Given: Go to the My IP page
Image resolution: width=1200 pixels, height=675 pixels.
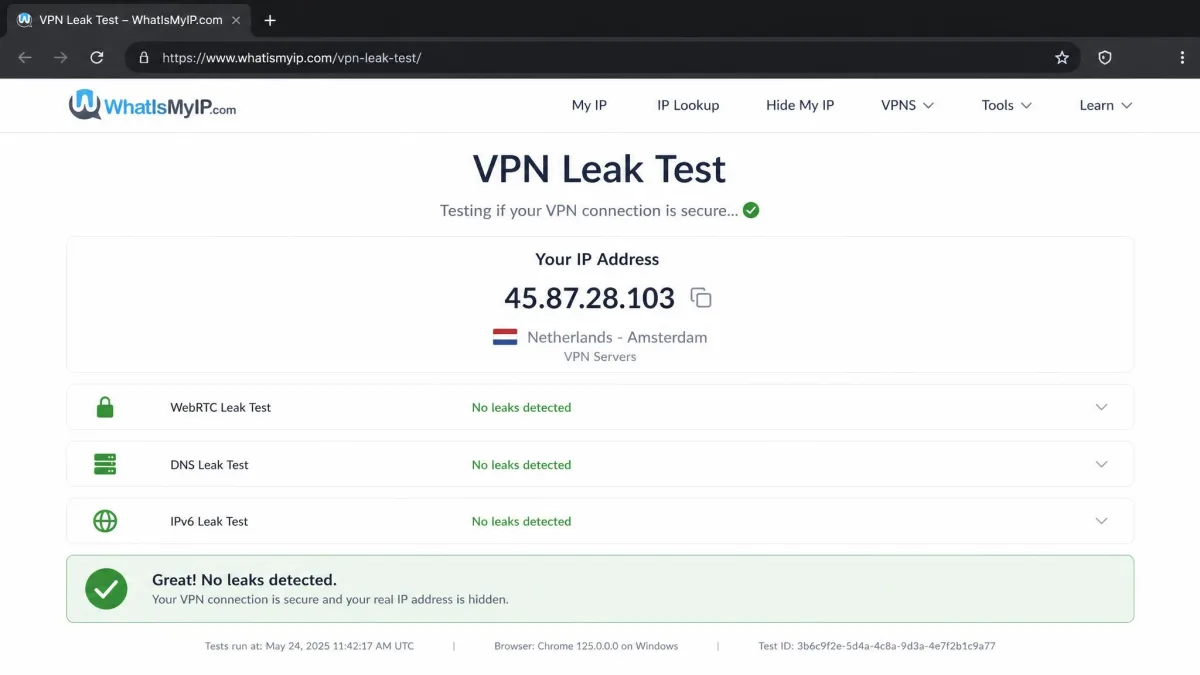Looking at the screenshot, I should [589, 105].
